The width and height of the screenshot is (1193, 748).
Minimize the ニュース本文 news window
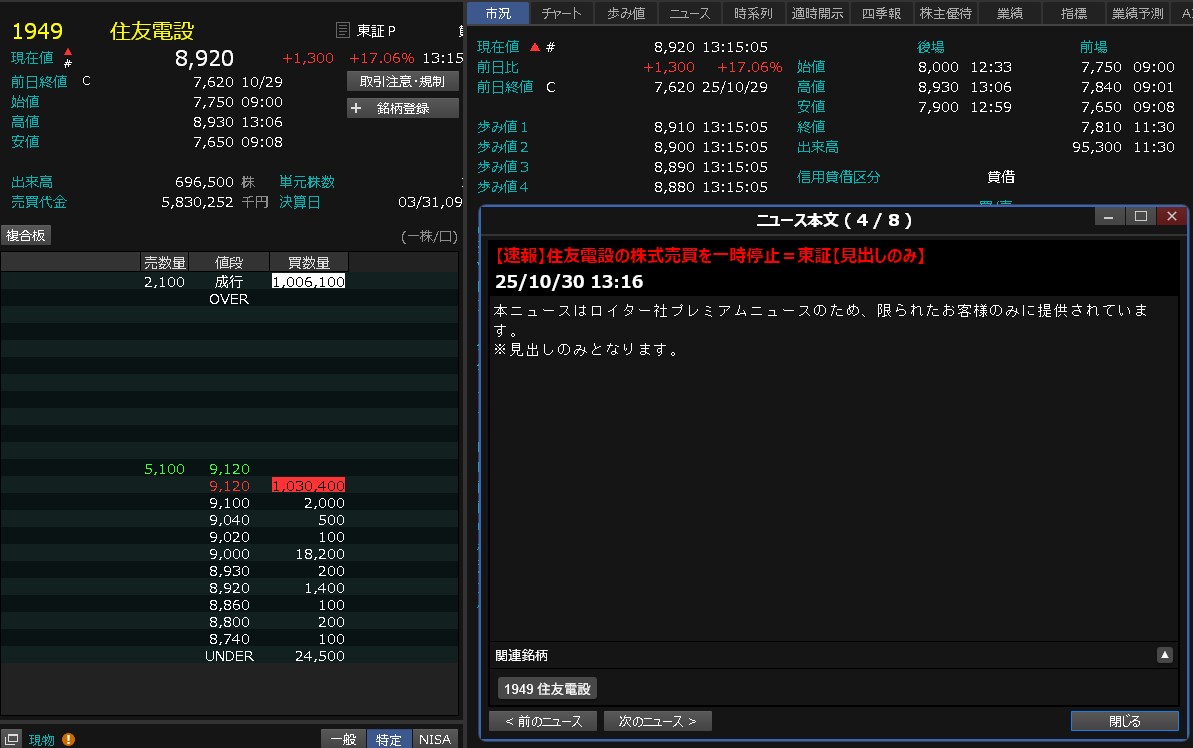click(1107, 216)
